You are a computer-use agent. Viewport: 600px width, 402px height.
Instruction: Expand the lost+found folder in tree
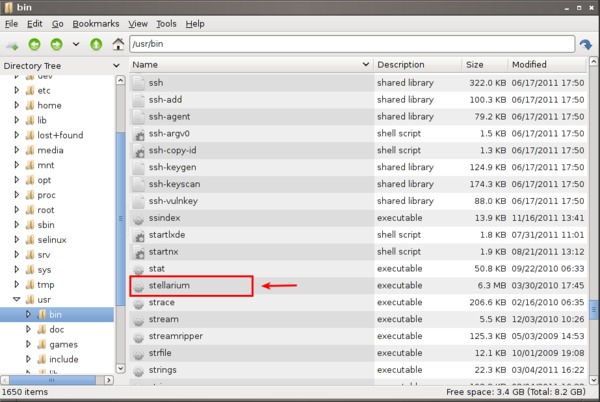(x=16, y=135)
